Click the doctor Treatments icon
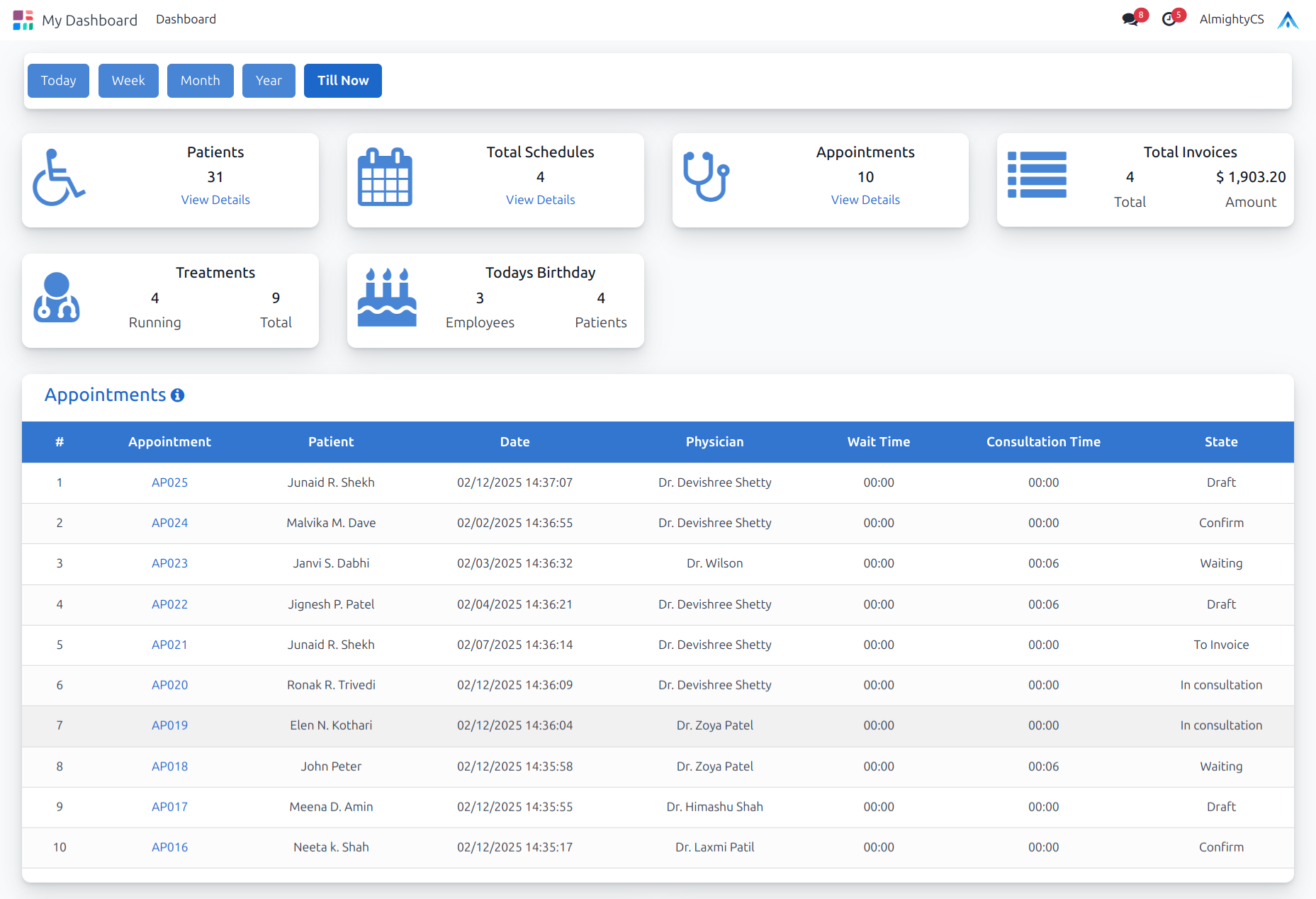1316x899 pixels. pyautogui.click(x=57, y=298)
